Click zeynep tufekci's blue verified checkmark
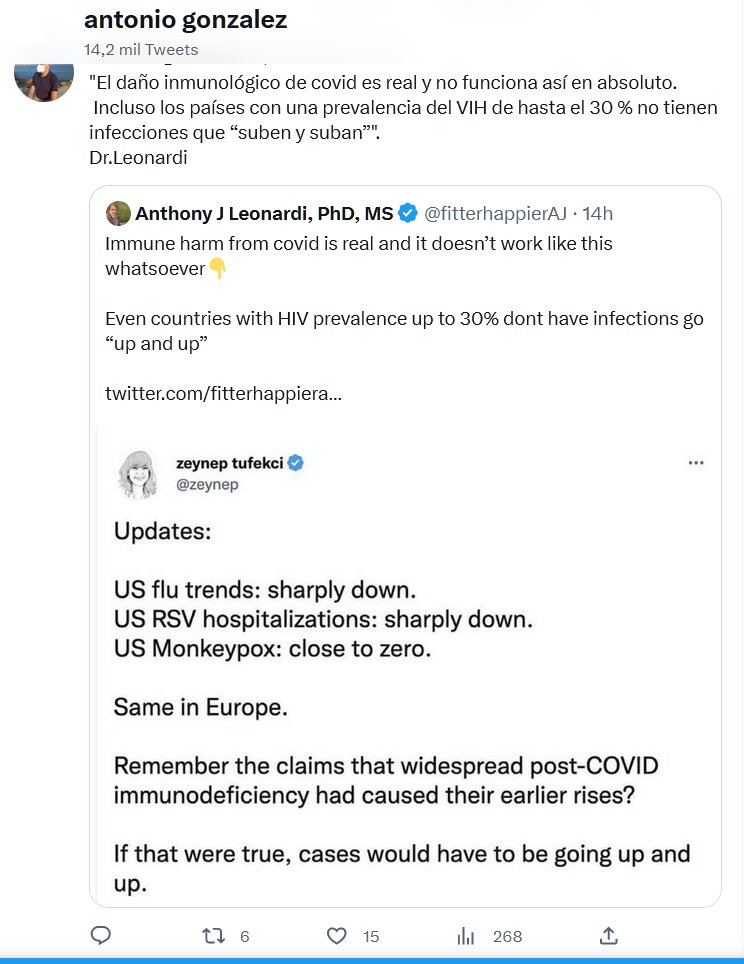Viewport: 744px width, 964px height. 296,463
